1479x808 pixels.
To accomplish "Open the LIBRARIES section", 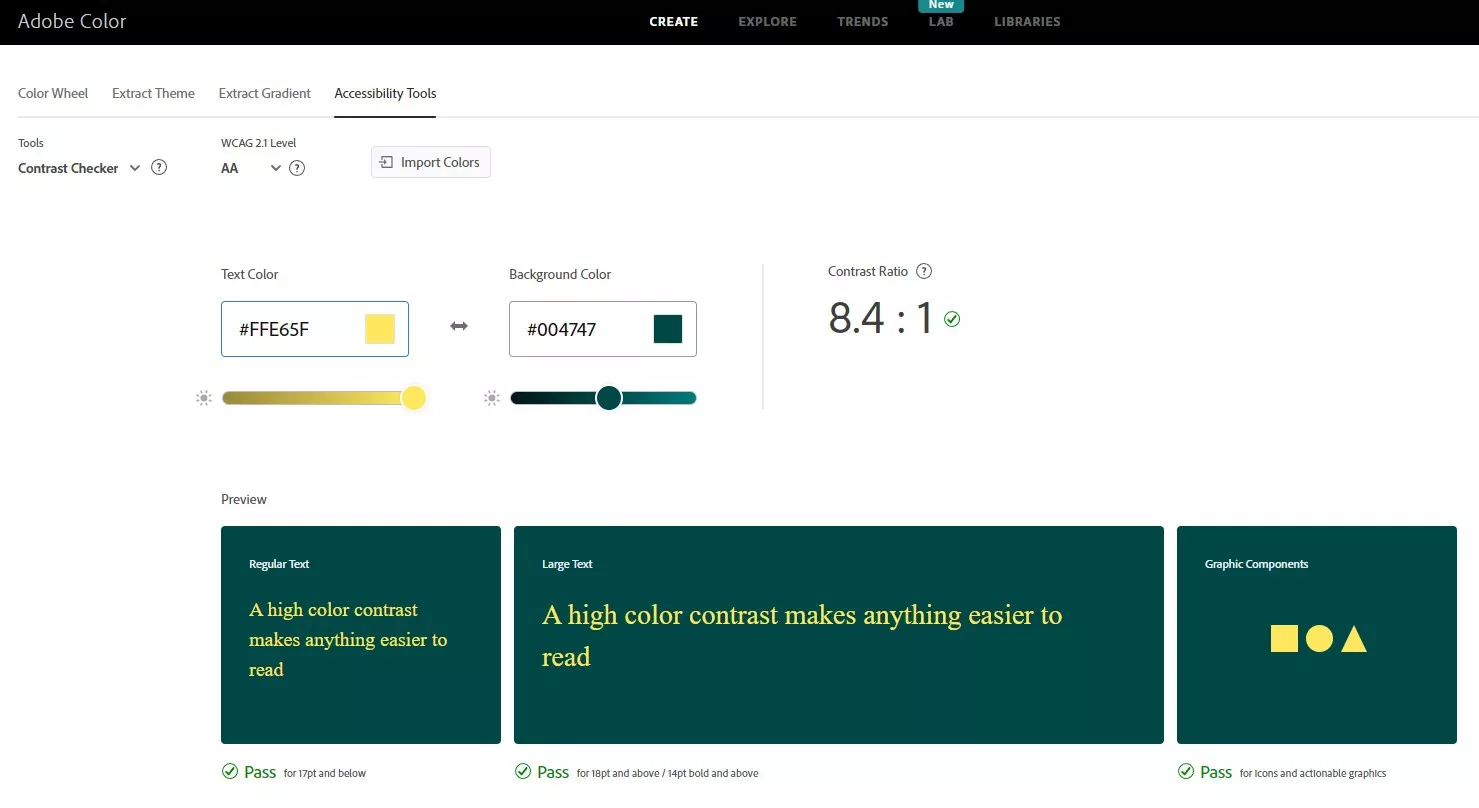I will pyautogui.click(x=1027, y=21).
